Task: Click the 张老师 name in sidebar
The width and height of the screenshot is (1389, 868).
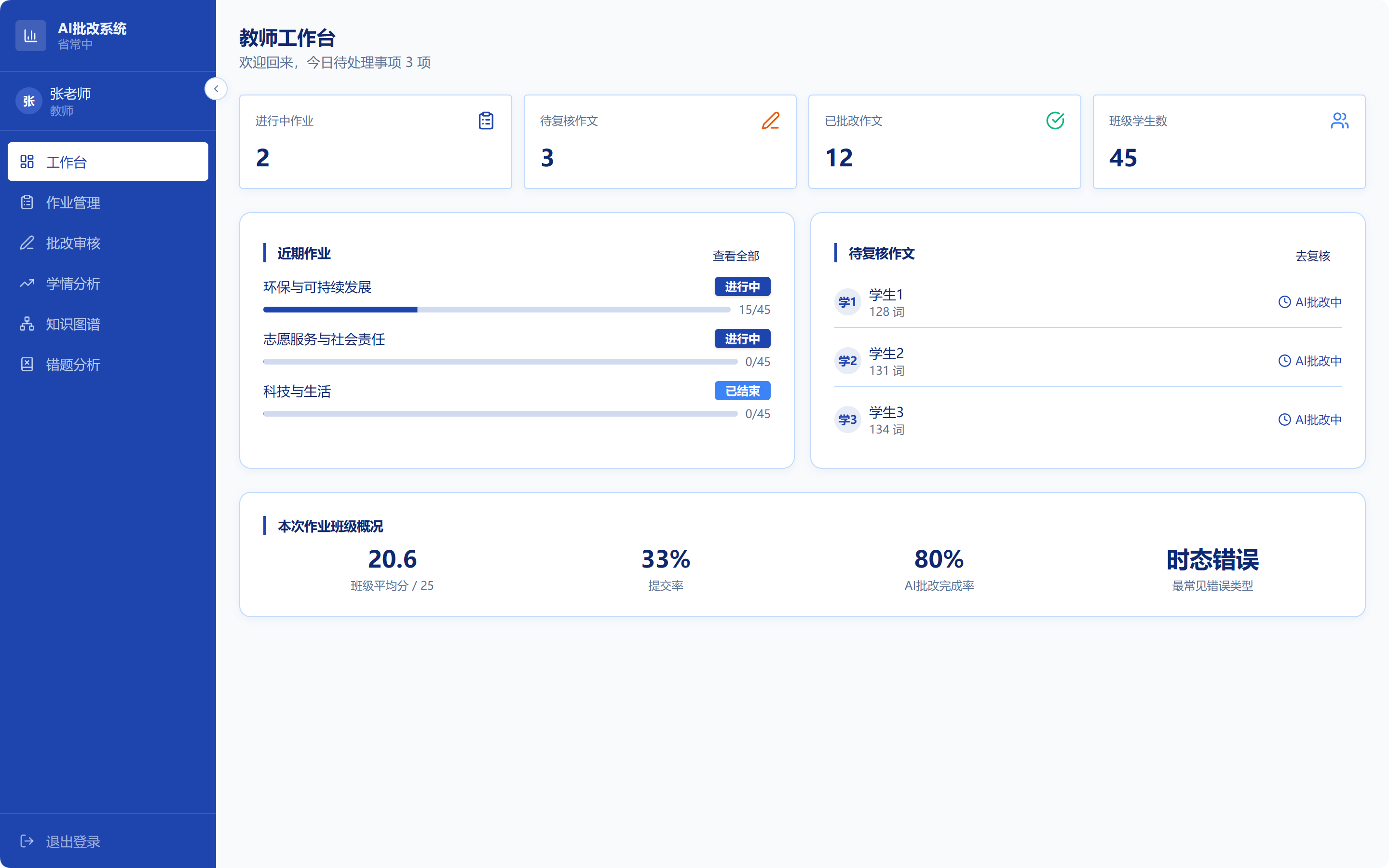Action: pyautogui.click(x=70, y=94)
